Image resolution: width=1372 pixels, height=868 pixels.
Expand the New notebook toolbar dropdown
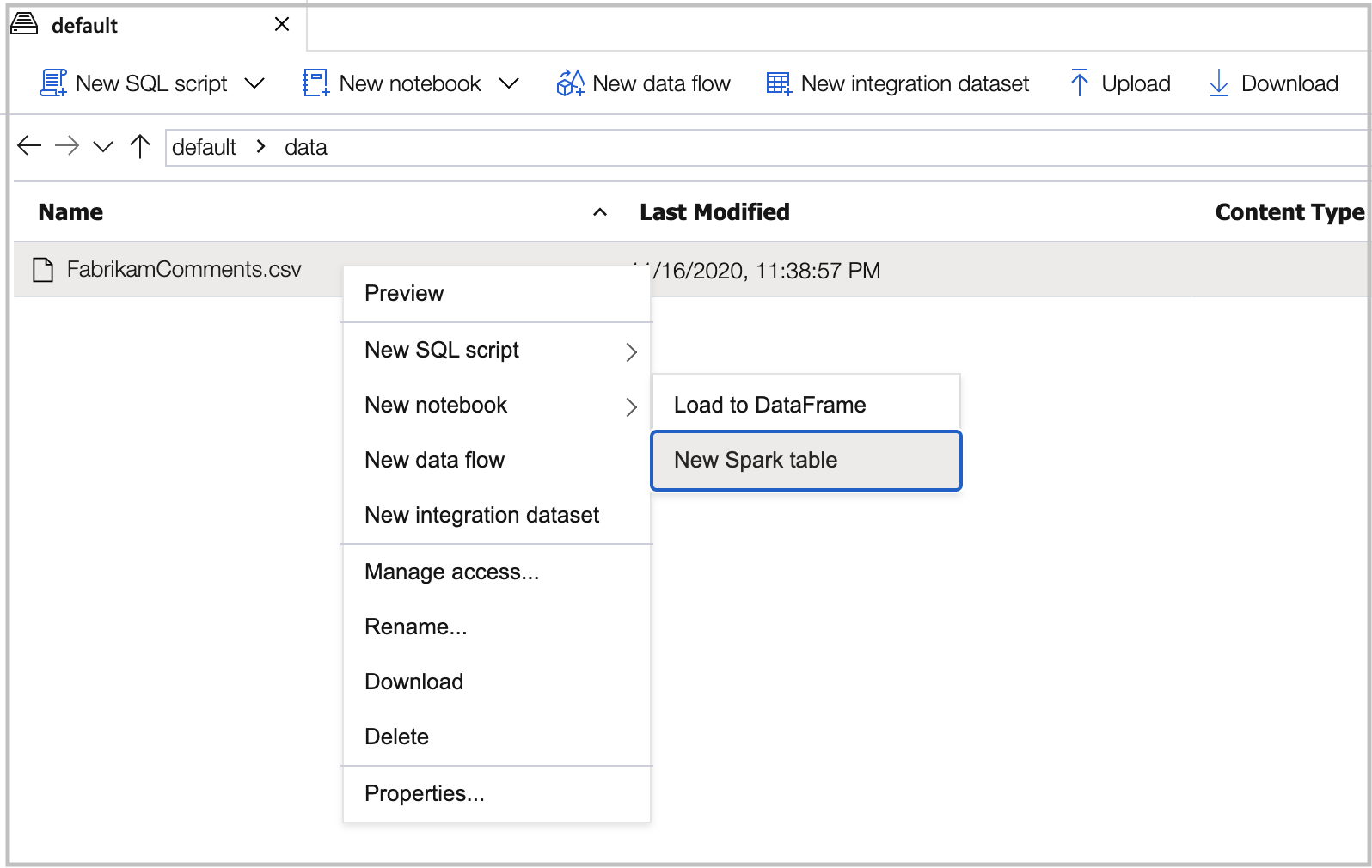pos(509,83)
